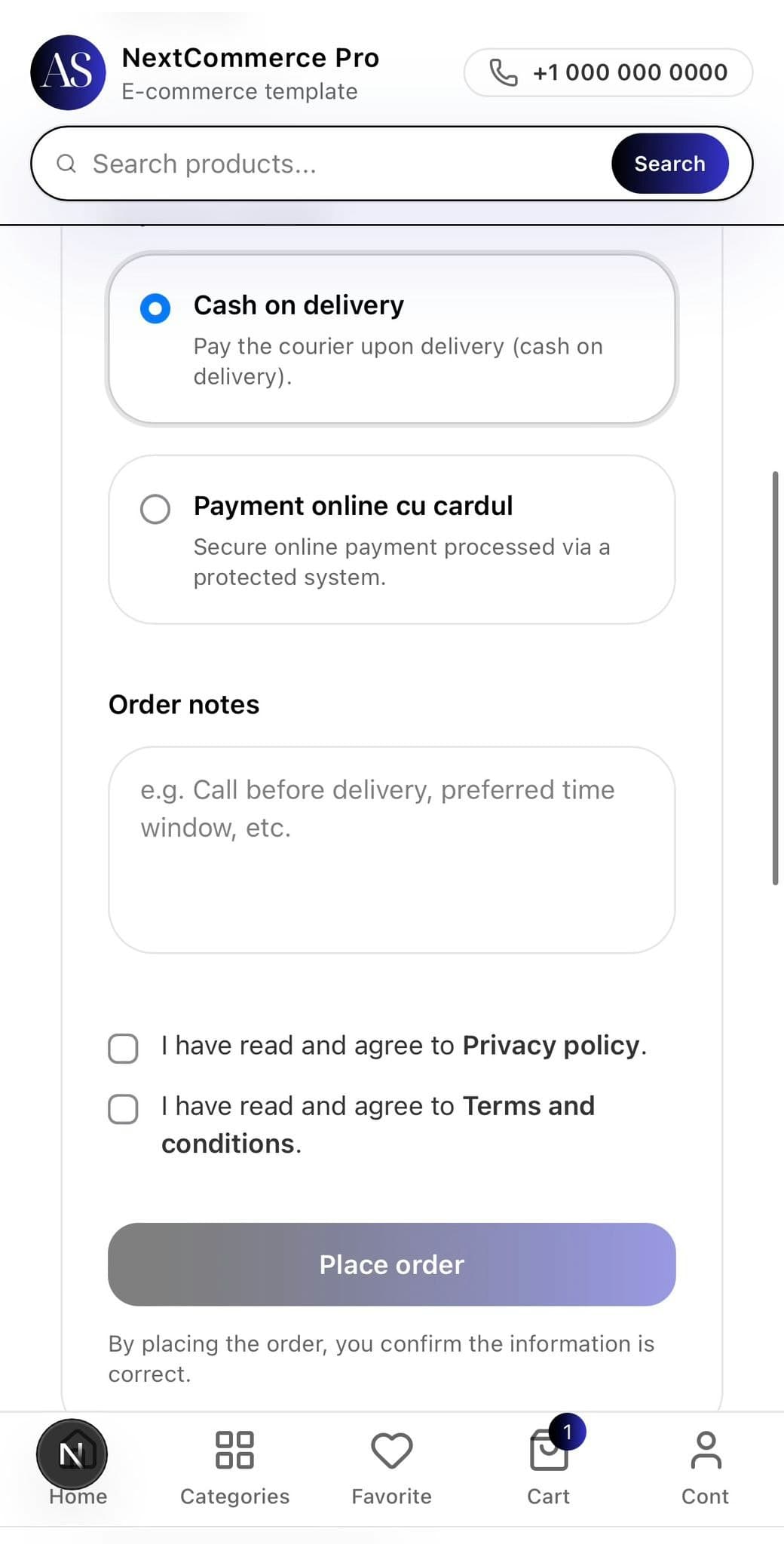
Task: Click the phone handset icon
Action: [502, 72]
